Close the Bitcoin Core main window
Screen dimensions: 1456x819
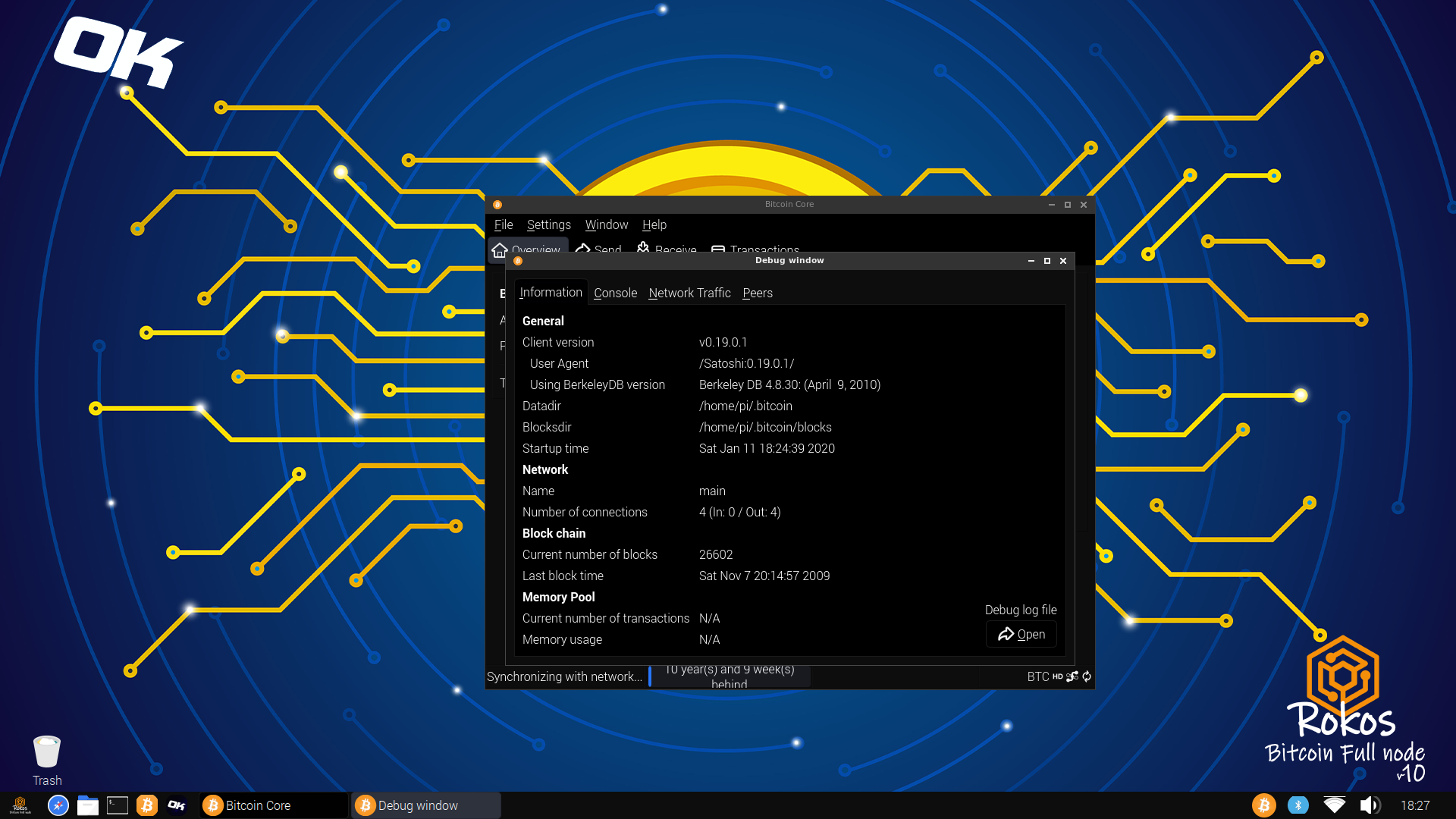point(1084,205)
